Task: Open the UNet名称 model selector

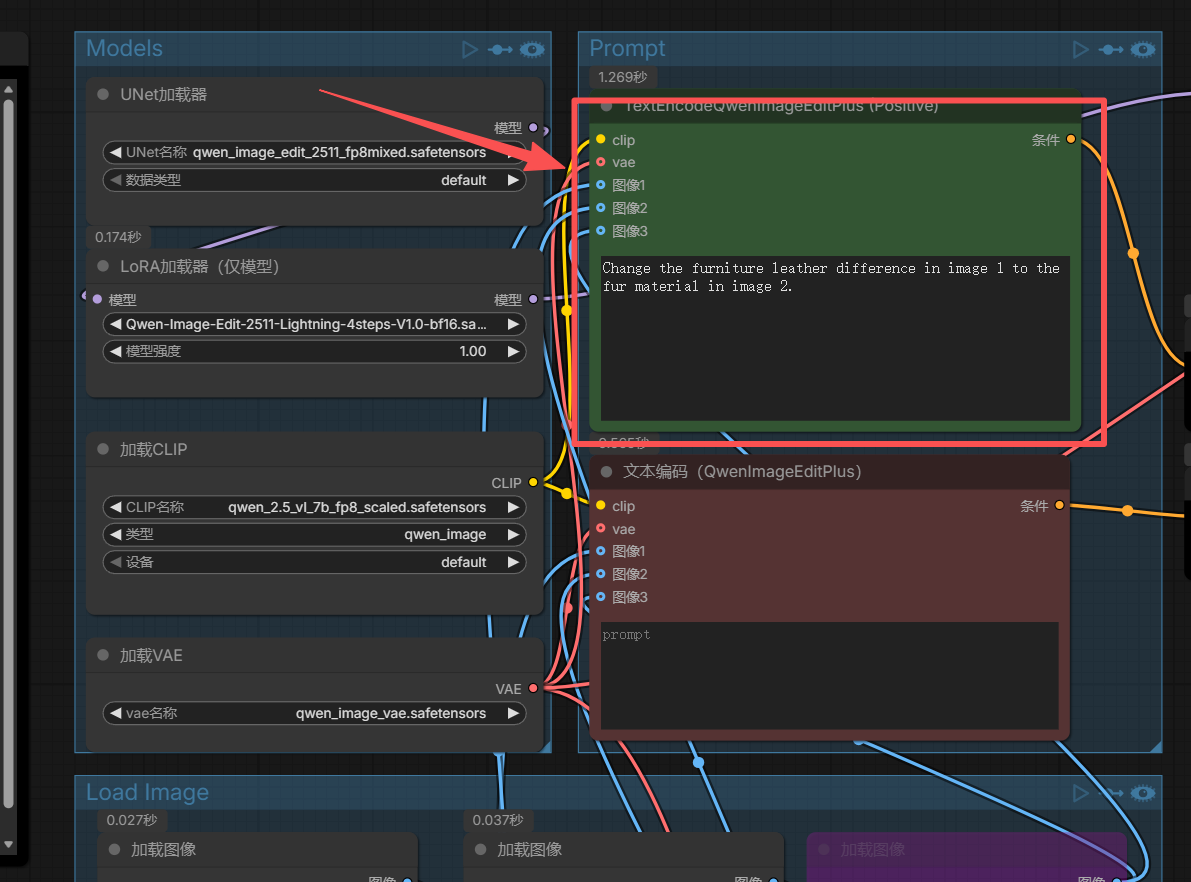Action: pyautogui.click(x=314, y=152)
